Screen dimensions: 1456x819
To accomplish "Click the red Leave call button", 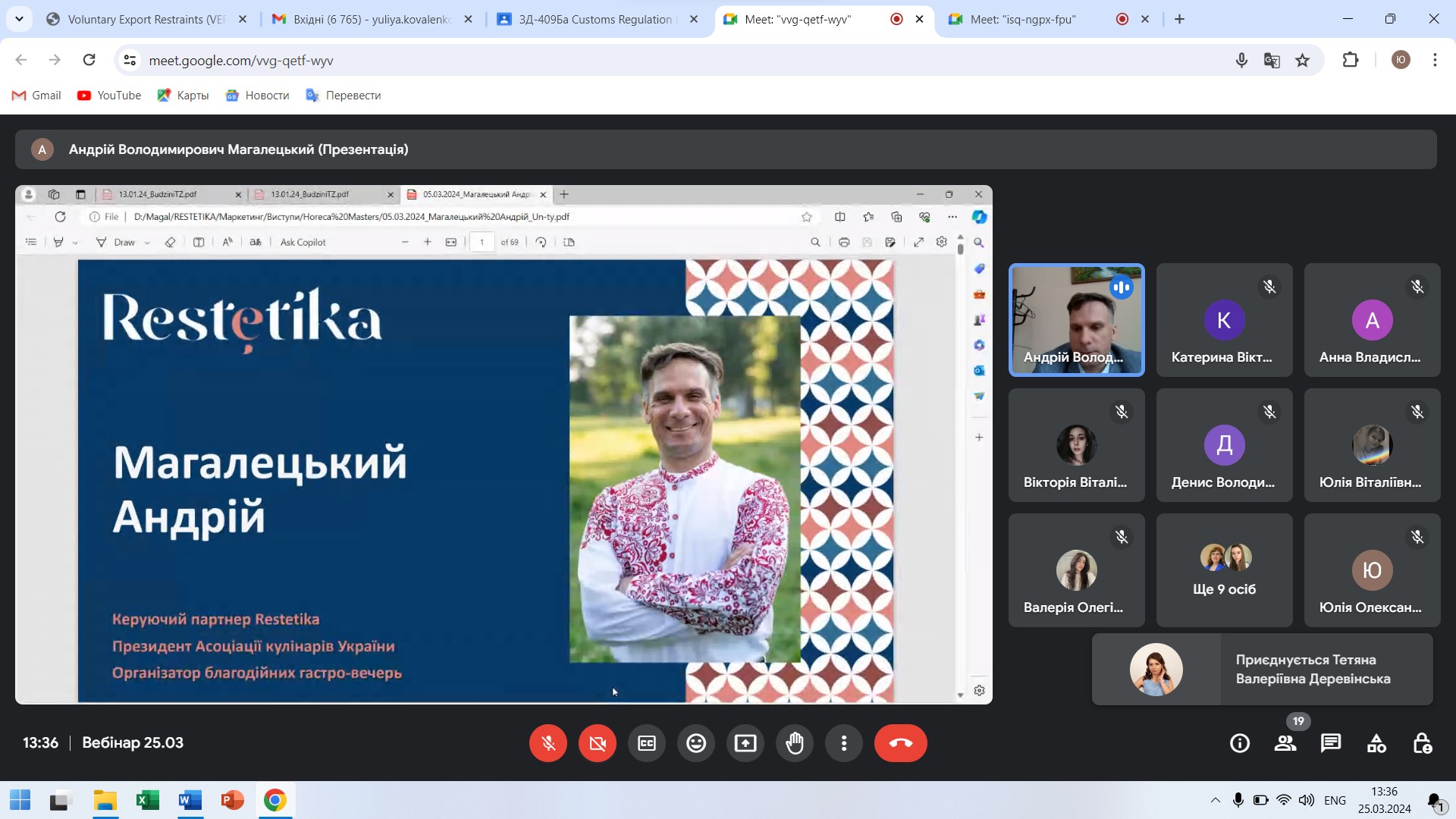I will point(900,743).
